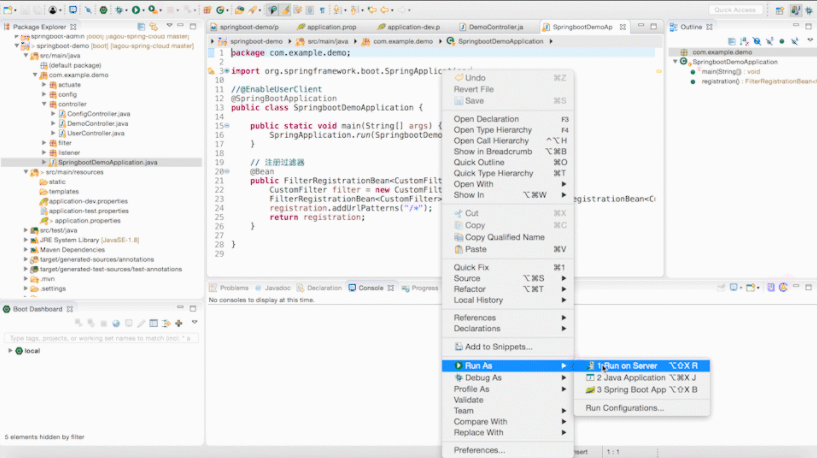Click the Quick Access search field
This screenshot has height=458, width=817.
pos(735,10)
